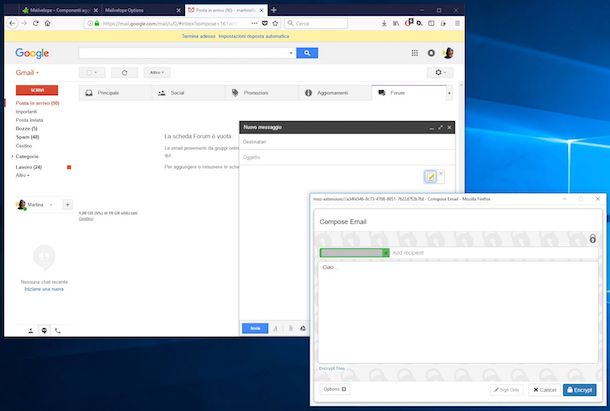Open Google notifications icon
The width and height of the screenshot is (610, 411).
pos(431,53)
